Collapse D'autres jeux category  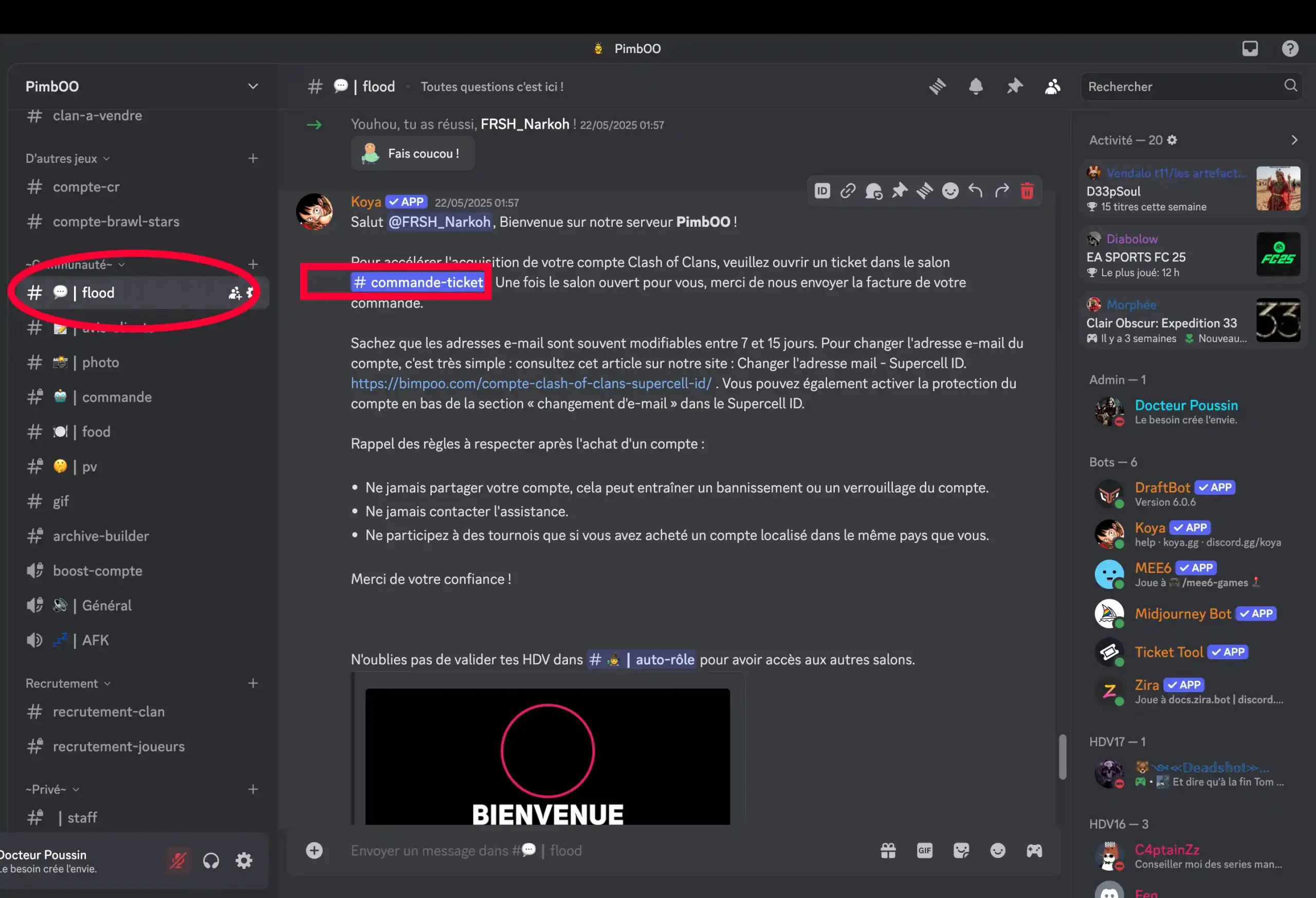67,158
